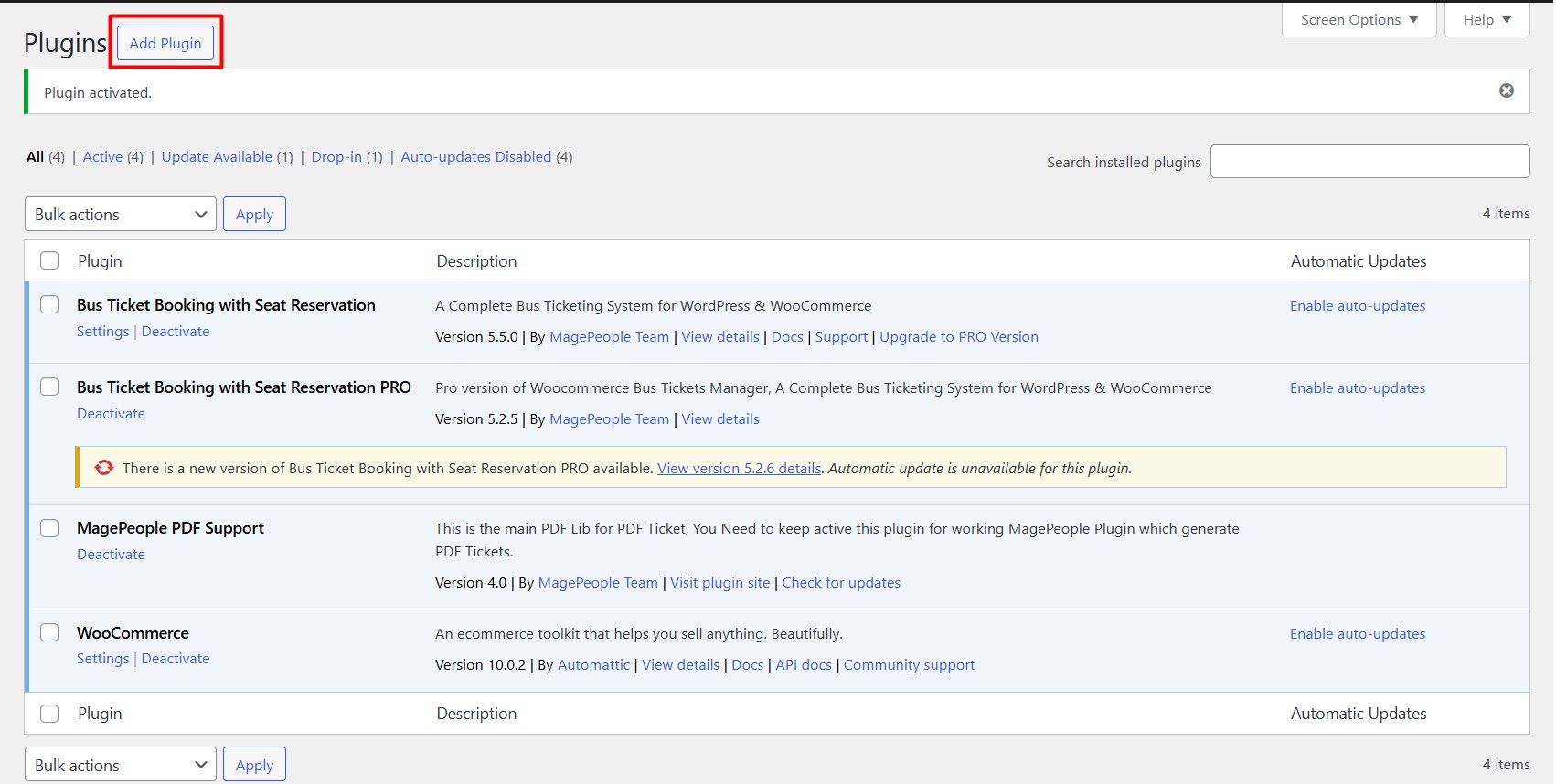The width and height of the screenshot is (1556, 784).
Task: Filter by Auto-updates Disabled
Action: point(476,156)
